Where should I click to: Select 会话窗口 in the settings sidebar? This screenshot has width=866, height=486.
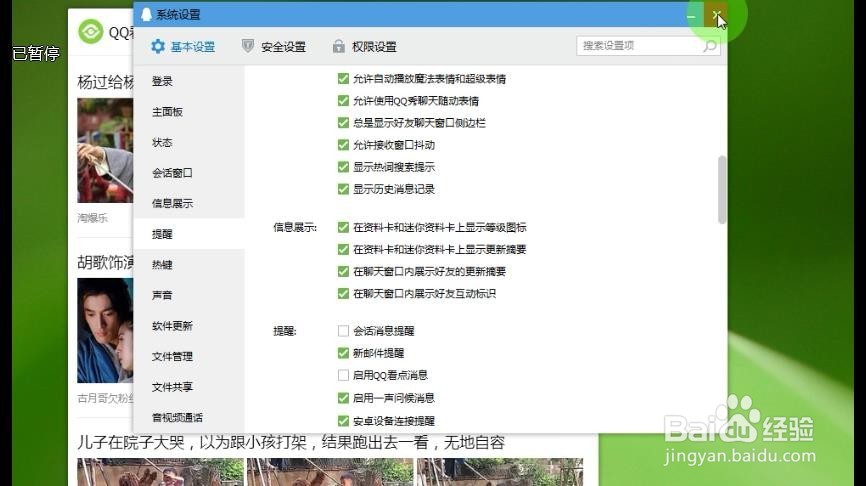click(x=189, y=173)
